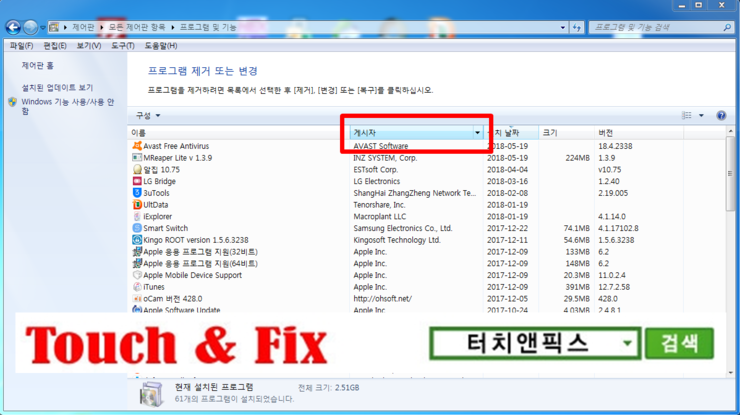Click the search magnifier icon

pos(727,27)
